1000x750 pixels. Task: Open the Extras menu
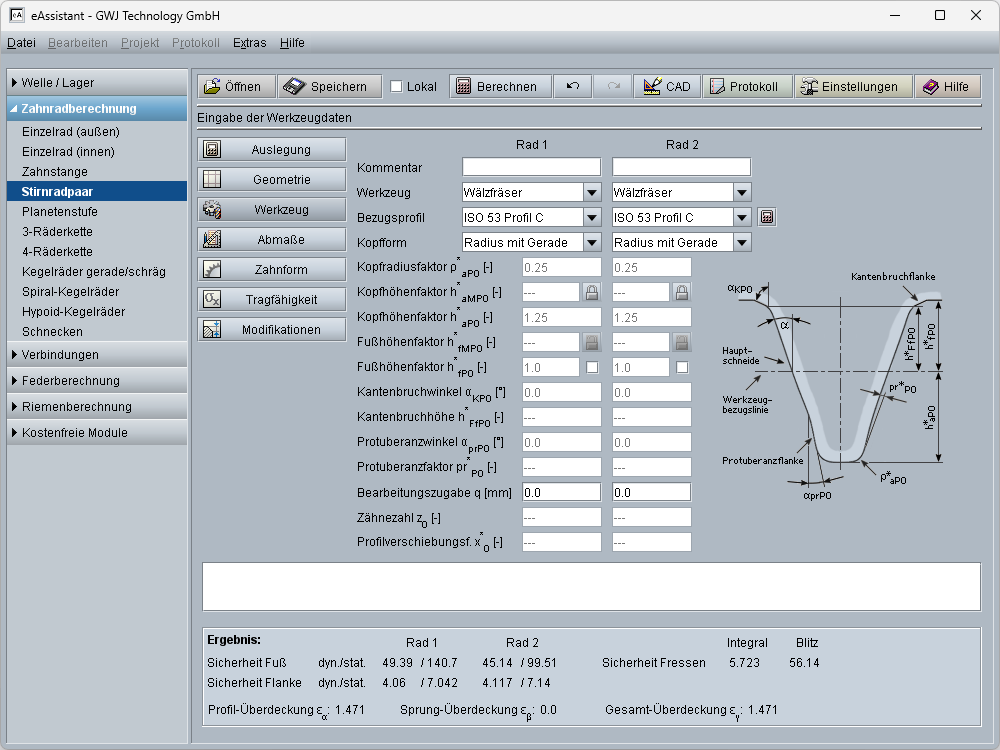(x=249, y=43)
